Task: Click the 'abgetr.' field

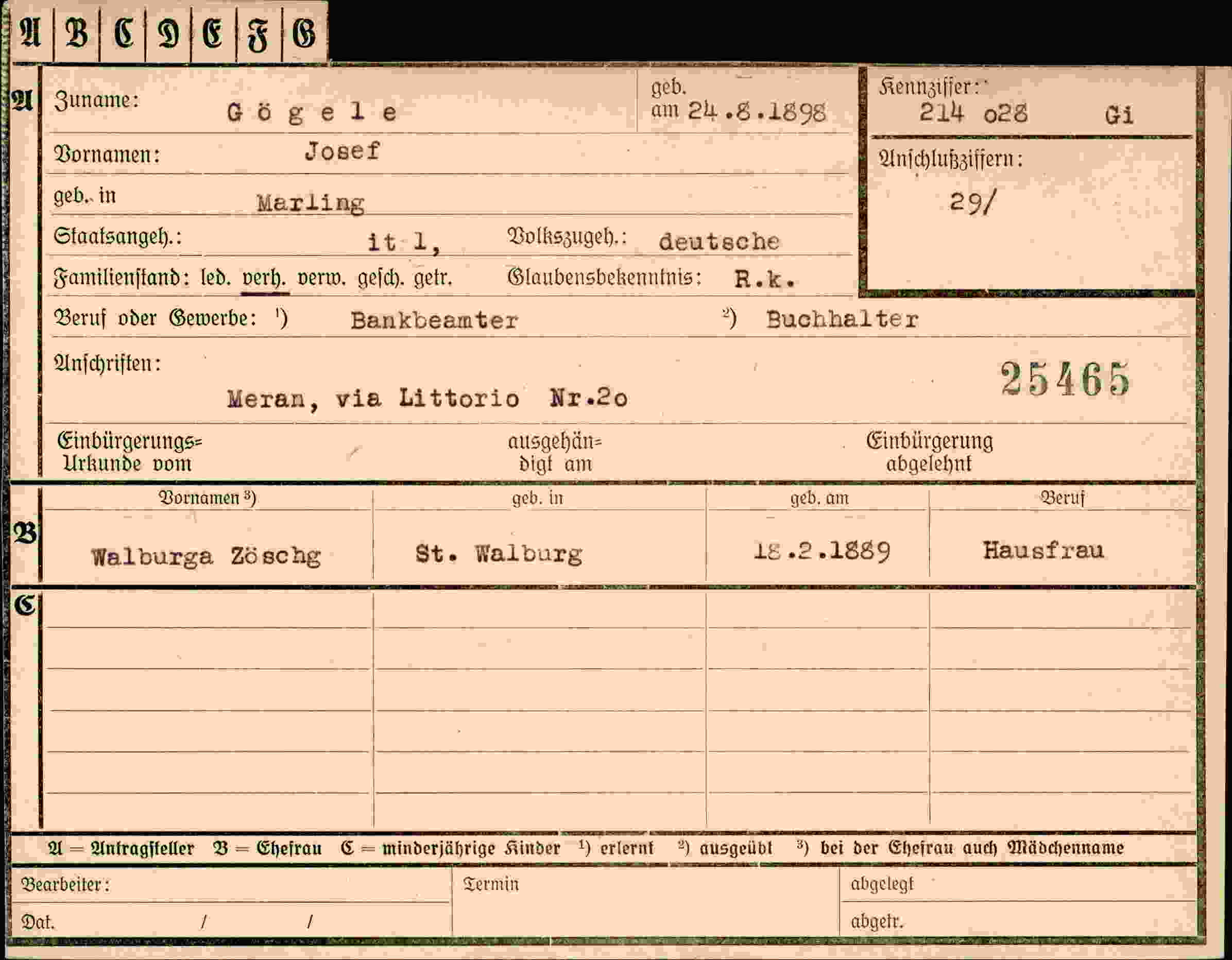Action: [x=1018, y=920]
